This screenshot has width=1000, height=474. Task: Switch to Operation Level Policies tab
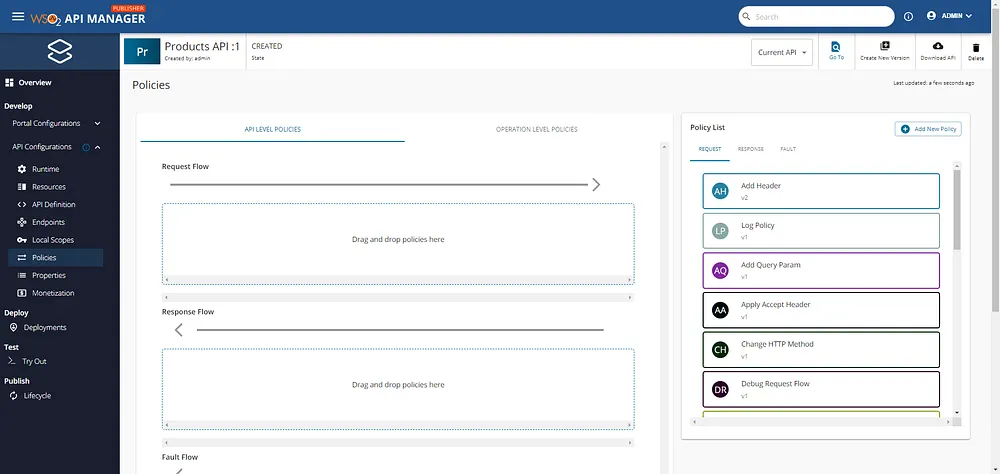coord(536,130)
